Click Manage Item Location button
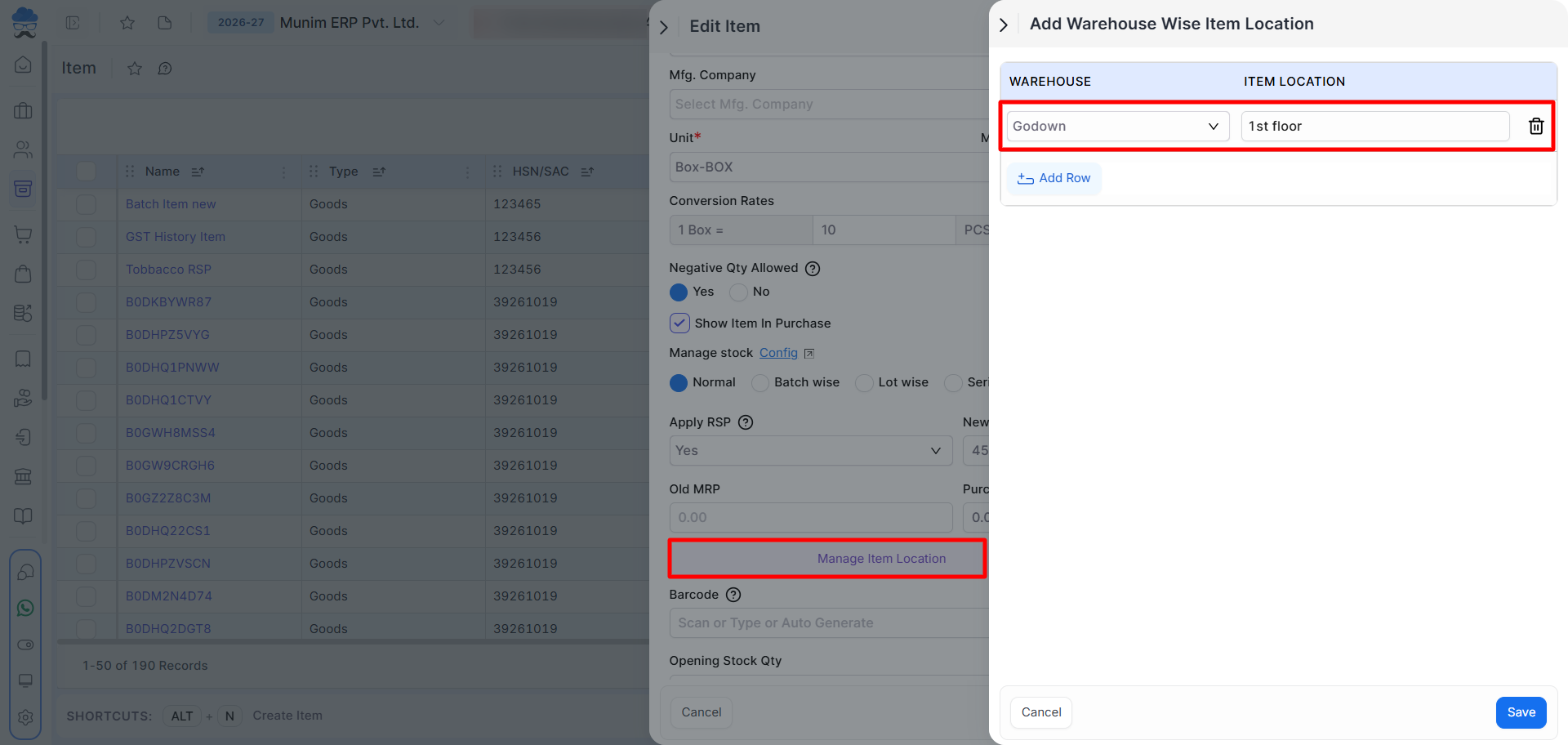The height and width of the screenshot is (745, 1568). tap(827, 559)
